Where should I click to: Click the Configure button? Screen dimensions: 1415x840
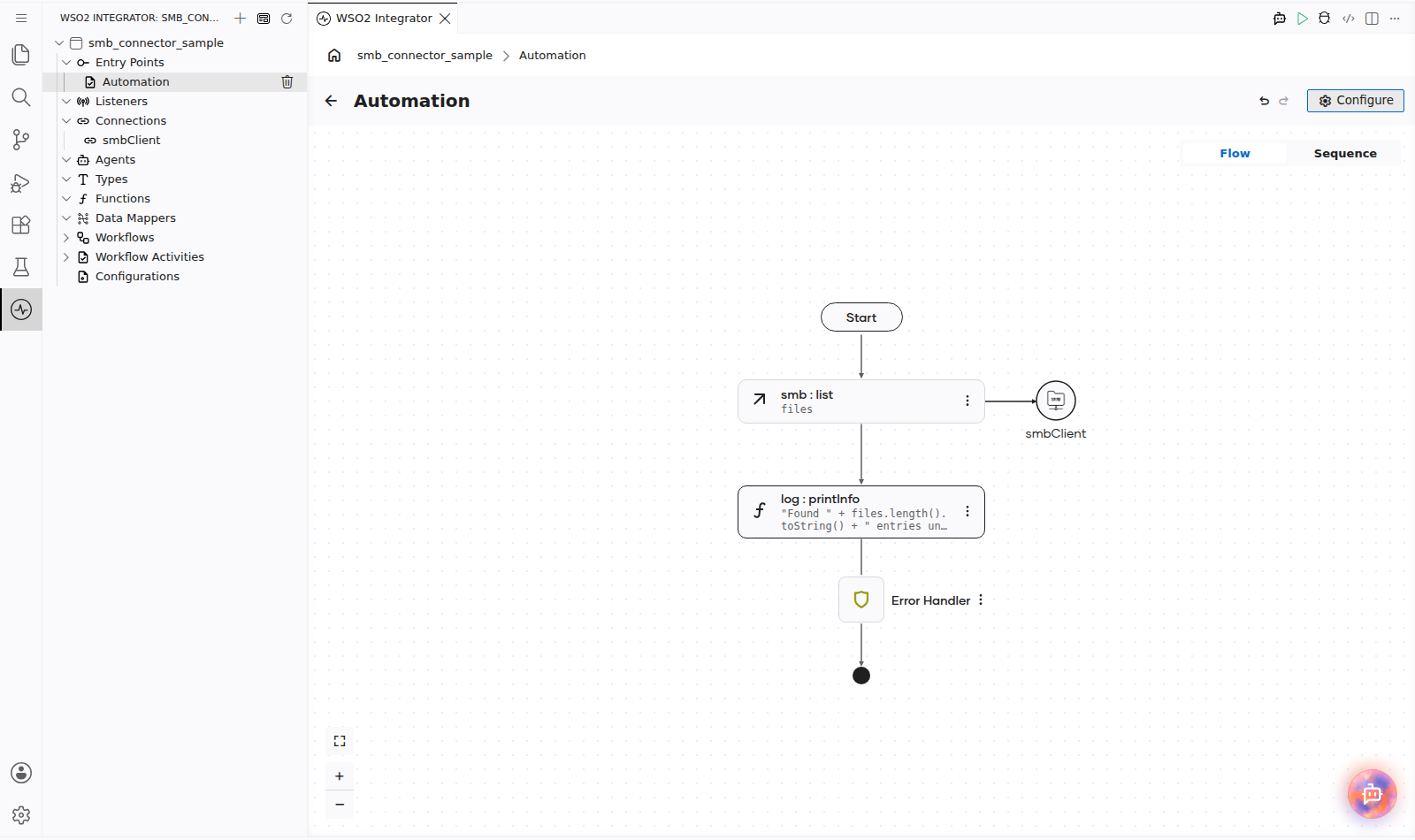[1355, 101]
